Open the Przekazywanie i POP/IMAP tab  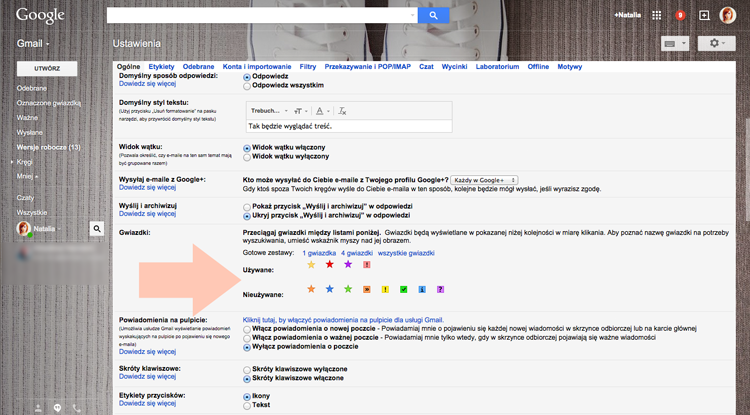click(367, 66)
